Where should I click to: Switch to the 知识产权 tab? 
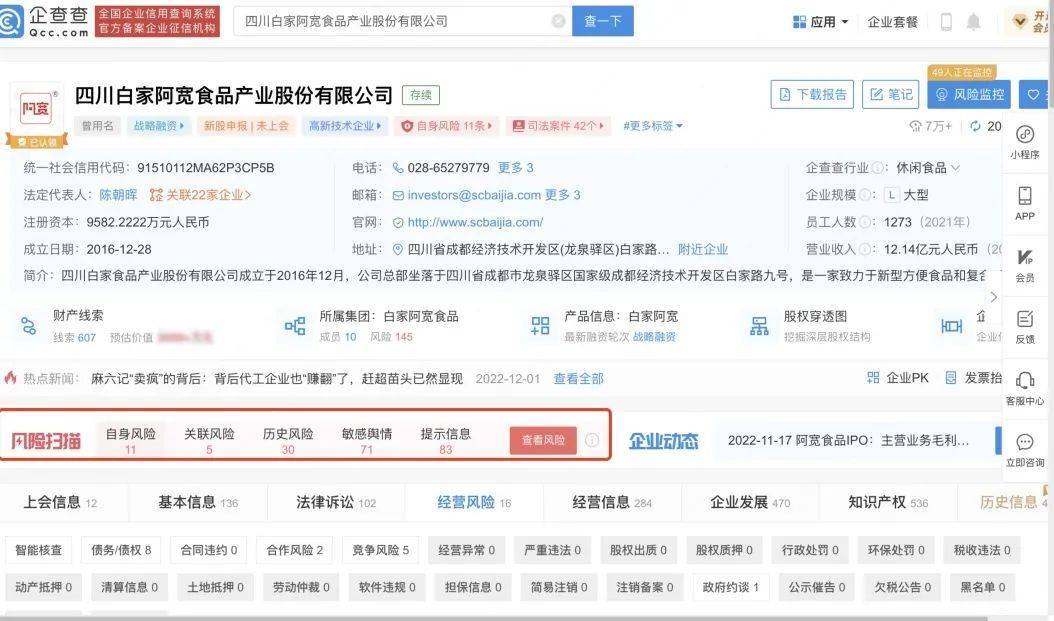coord(888,502)
